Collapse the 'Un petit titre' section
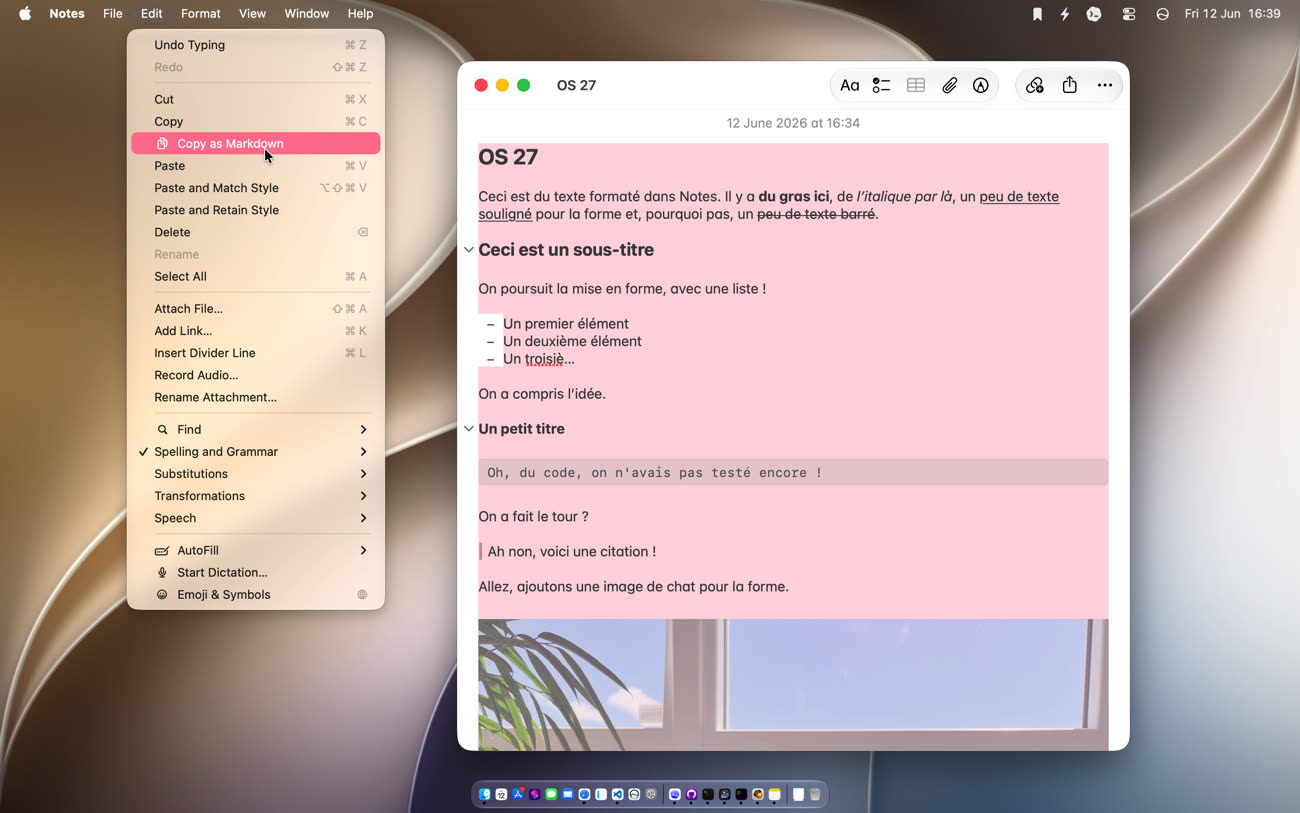The height and width of the screenshot is (813, 1300). [468, 429]
